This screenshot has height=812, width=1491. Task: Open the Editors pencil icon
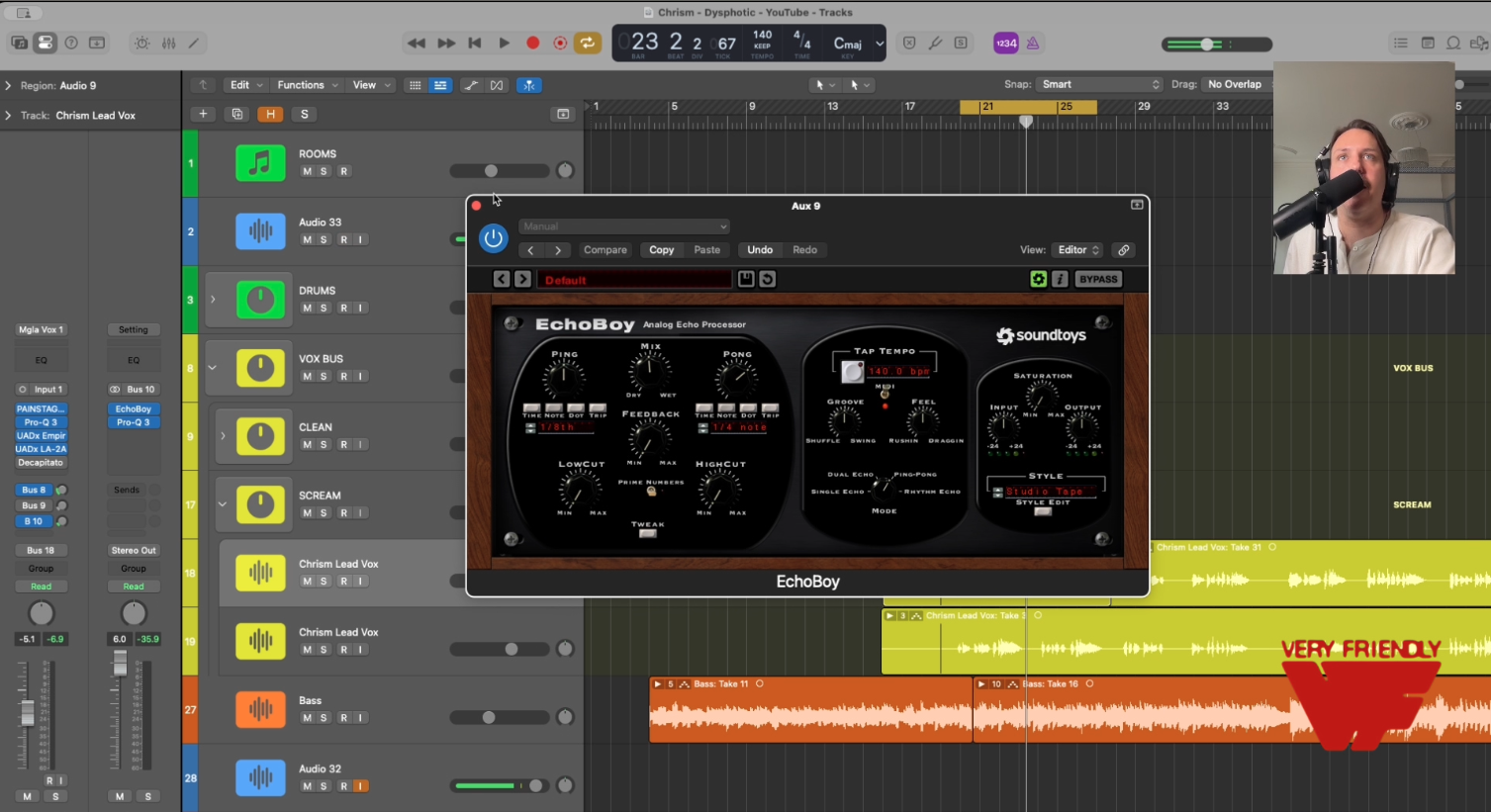194,43
